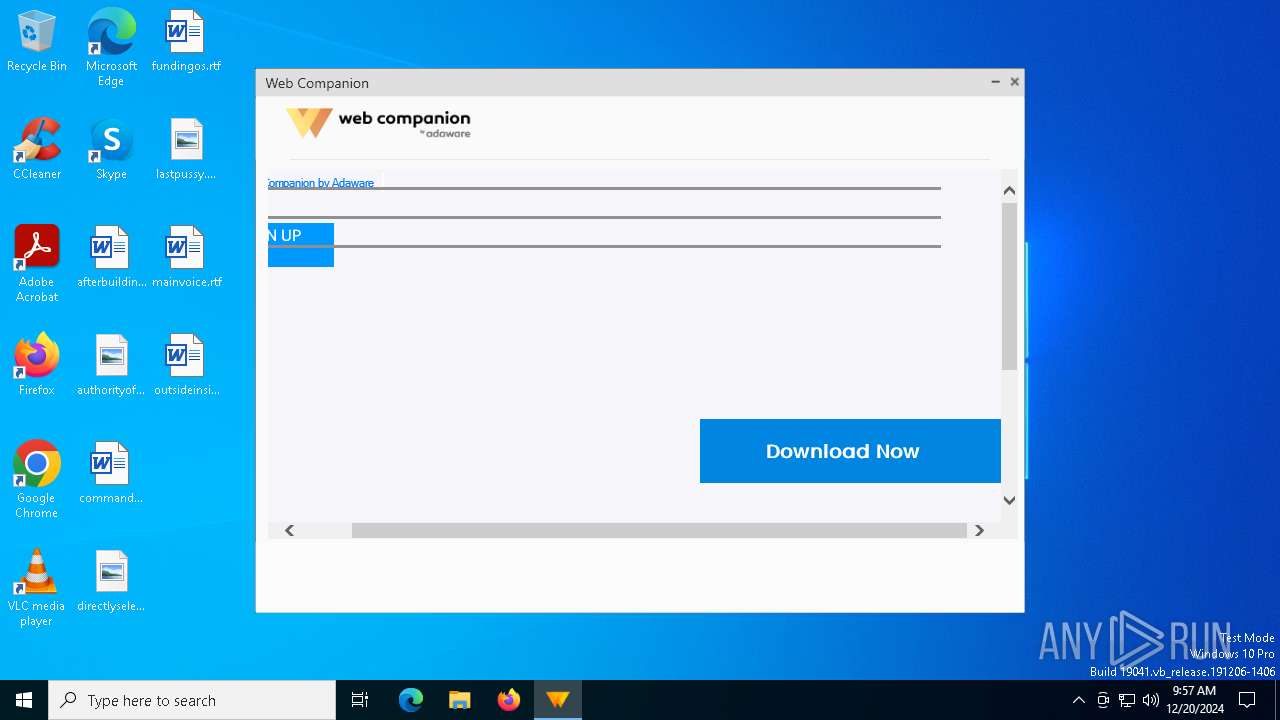1280x720 pixels.
Task: Click the taskbar search box
Action: click(x=192, y=700)
